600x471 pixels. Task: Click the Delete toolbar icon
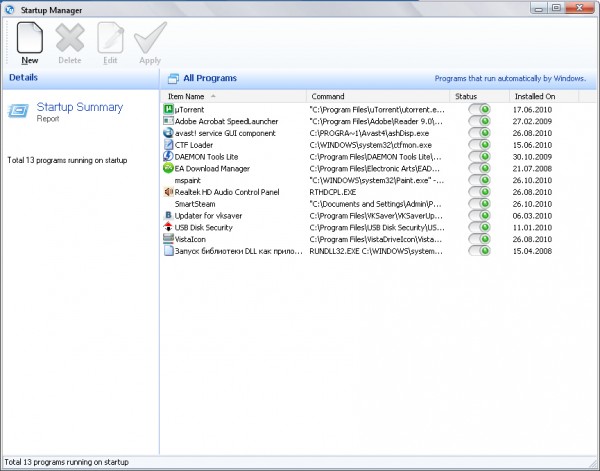coord(70,37)
